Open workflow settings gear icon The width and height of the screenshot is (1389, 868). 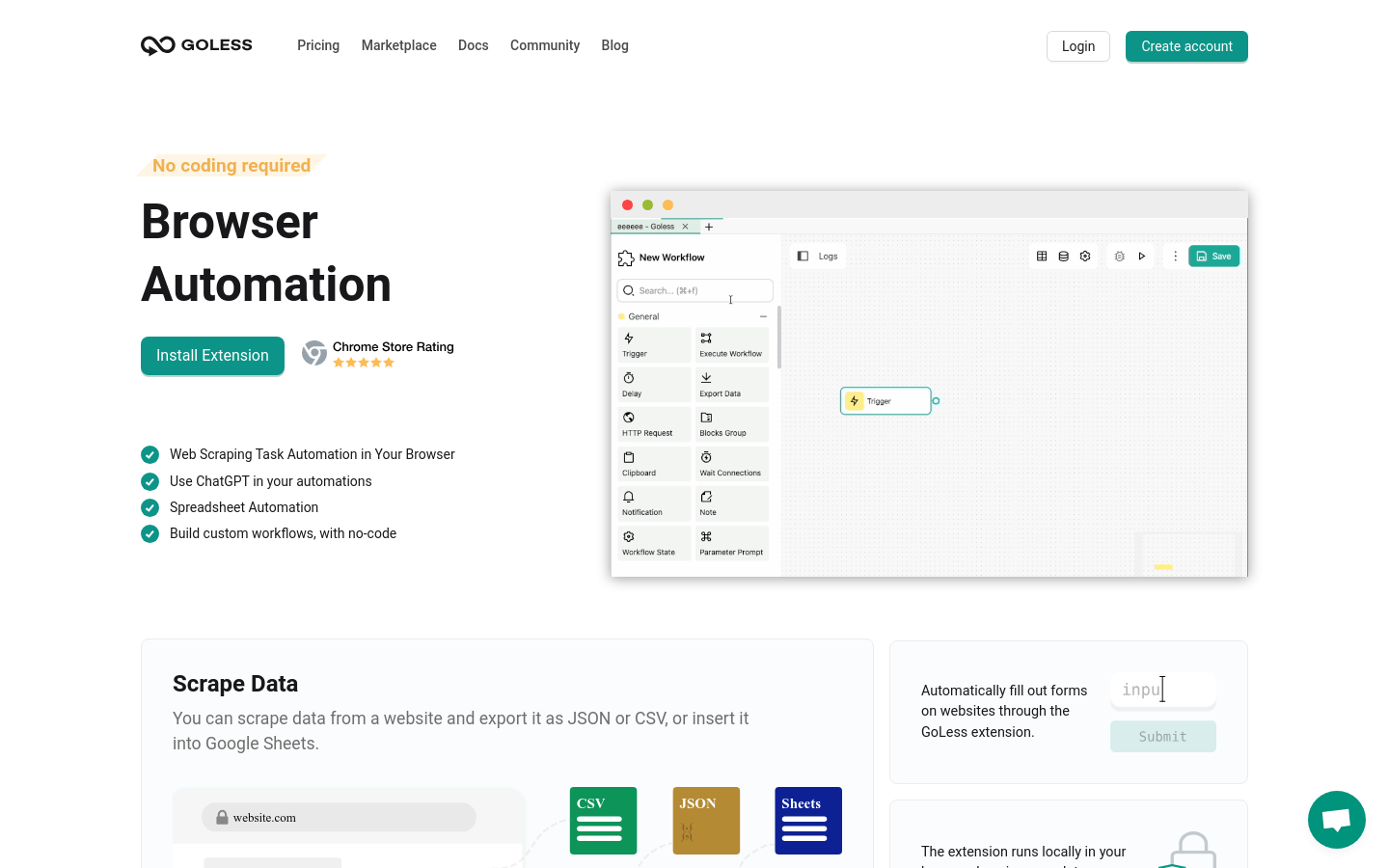point(1085,257)
